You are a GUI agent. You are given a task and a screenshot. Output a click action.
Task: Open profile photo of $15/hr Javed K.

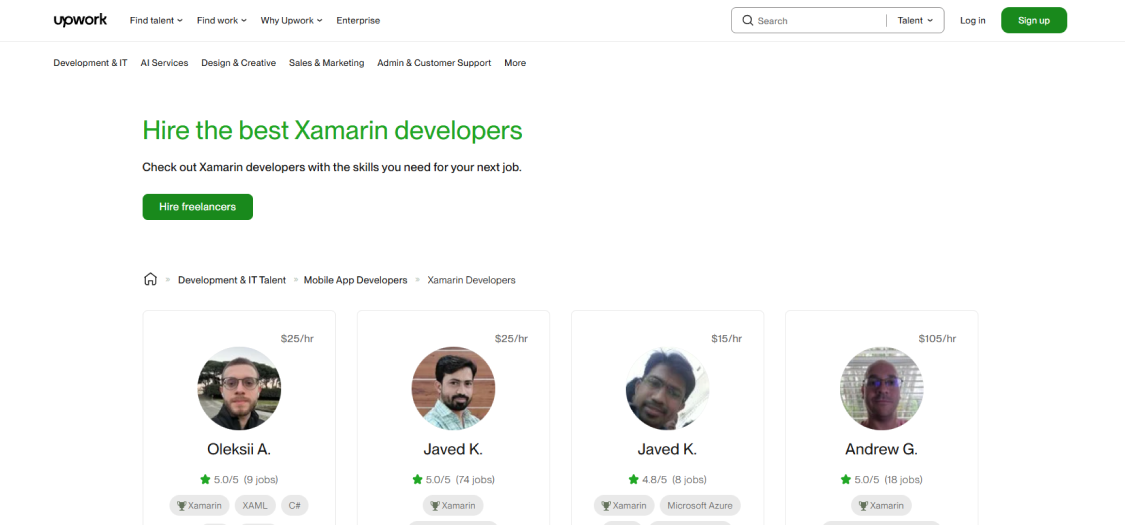[x=667, y=389]
